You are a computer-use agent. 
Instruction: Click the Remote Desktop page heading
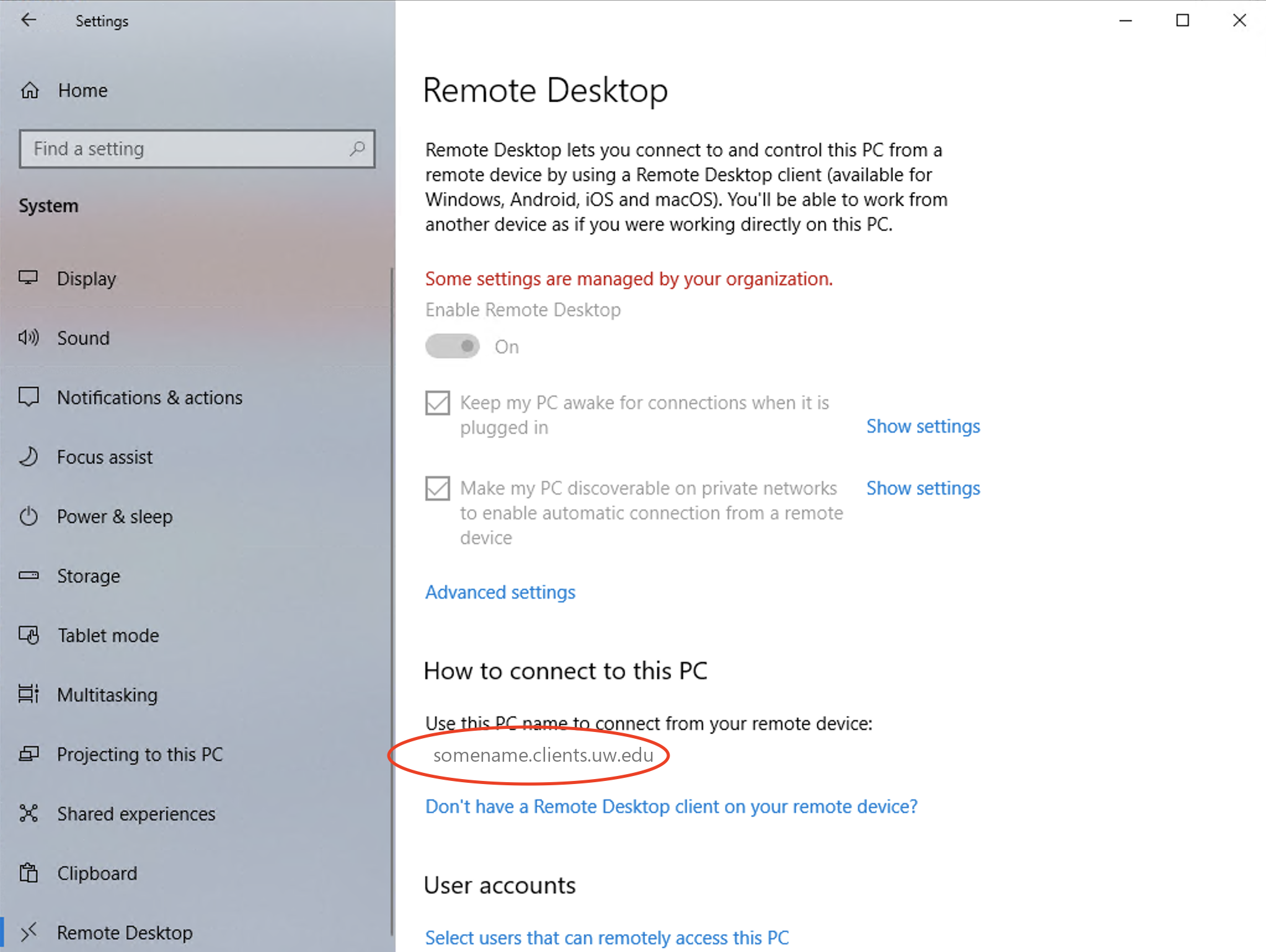(x=546, y=90)
